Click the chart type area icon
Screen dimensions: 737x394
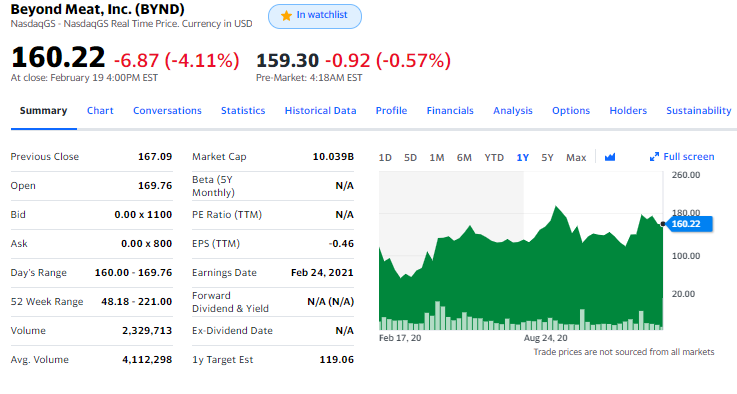(x=610, y=157)
